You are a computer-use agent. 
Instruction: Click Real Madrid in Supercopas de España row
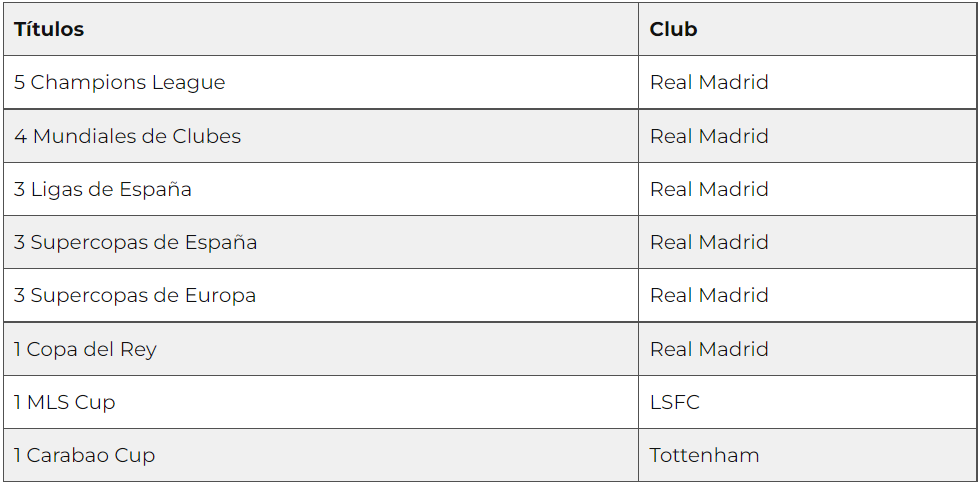tap(709, 242)
